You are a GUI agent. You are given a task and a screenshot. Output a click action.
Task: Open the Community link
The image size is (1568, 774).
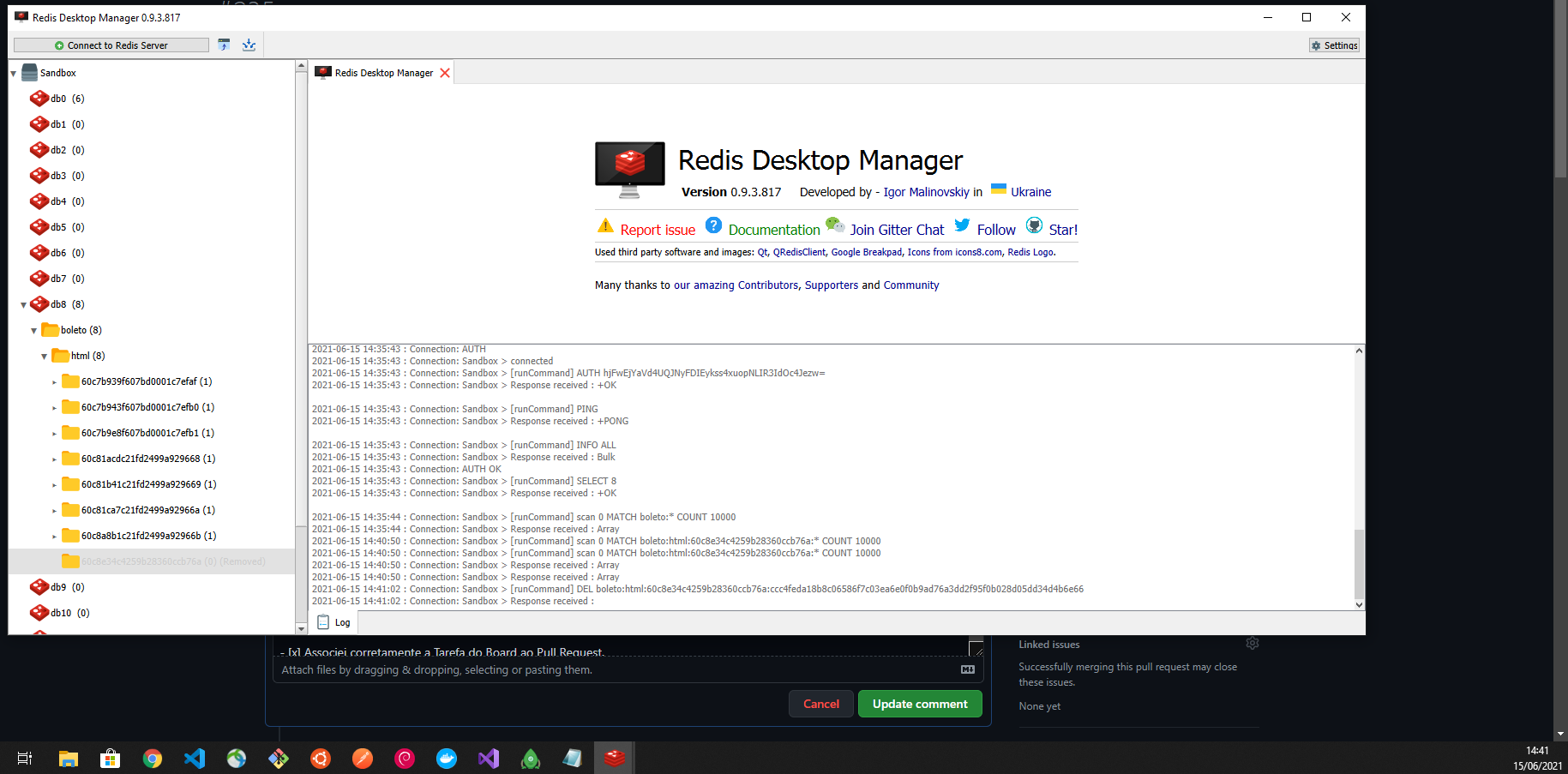pos(911,285)
